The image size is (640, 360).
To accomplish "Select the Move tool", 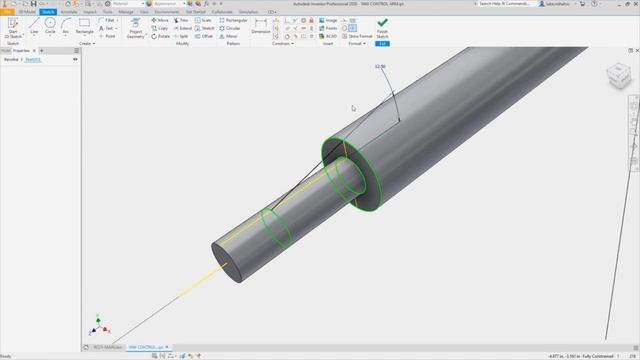I will [x=160, y=20].
